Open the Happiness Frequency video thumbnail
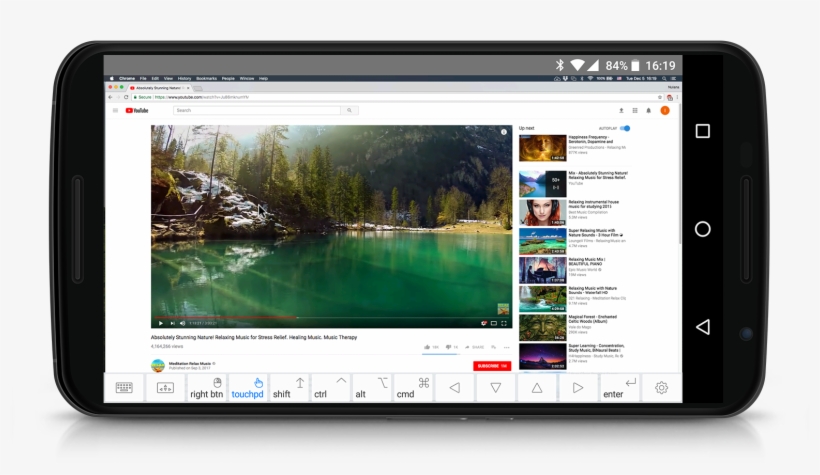Viewport: 820px width, 475px height. 542,148
